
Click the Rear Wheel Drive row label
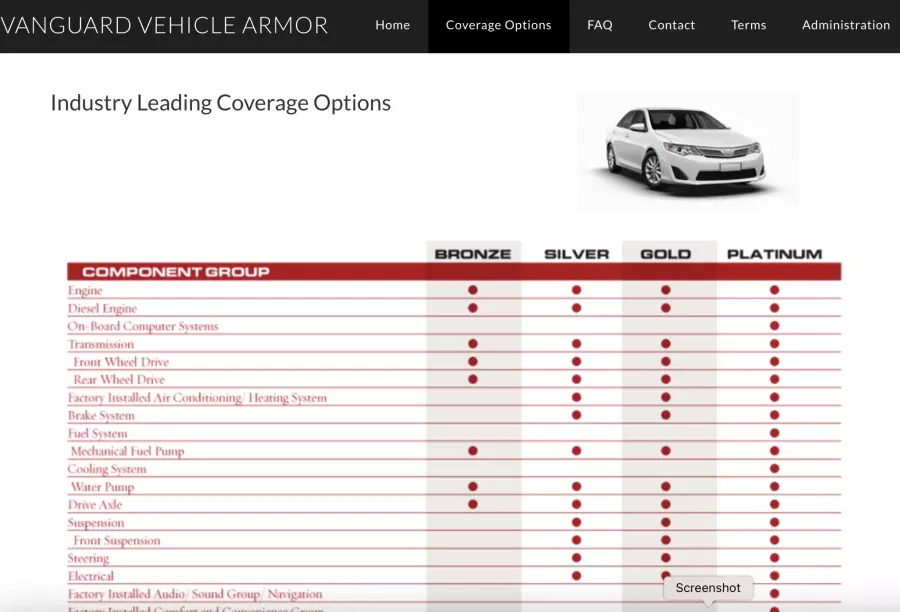point(119,379)
